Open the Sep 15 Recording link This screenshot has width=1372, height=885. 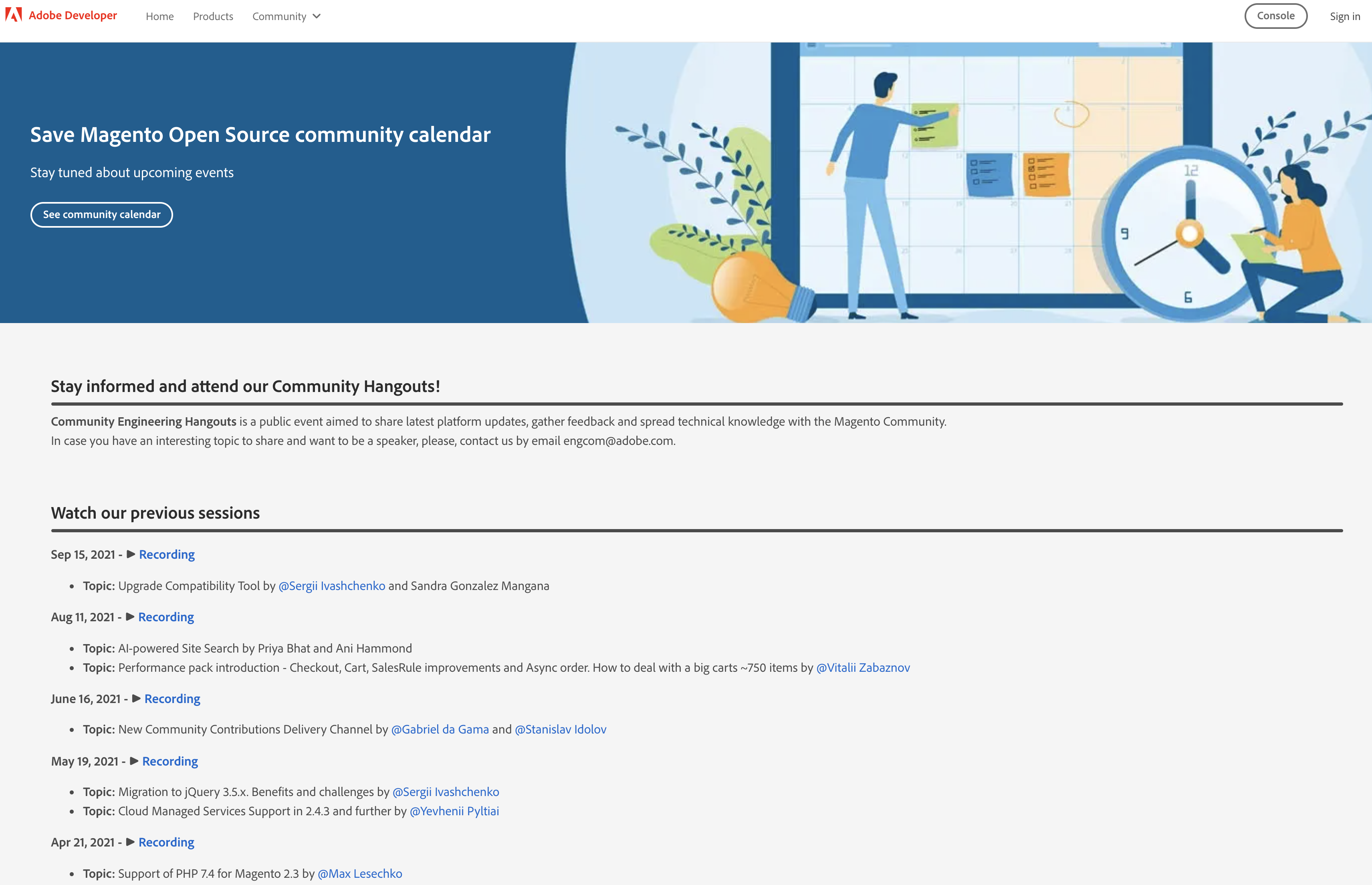pyautogui.click(x=167, y=554)
